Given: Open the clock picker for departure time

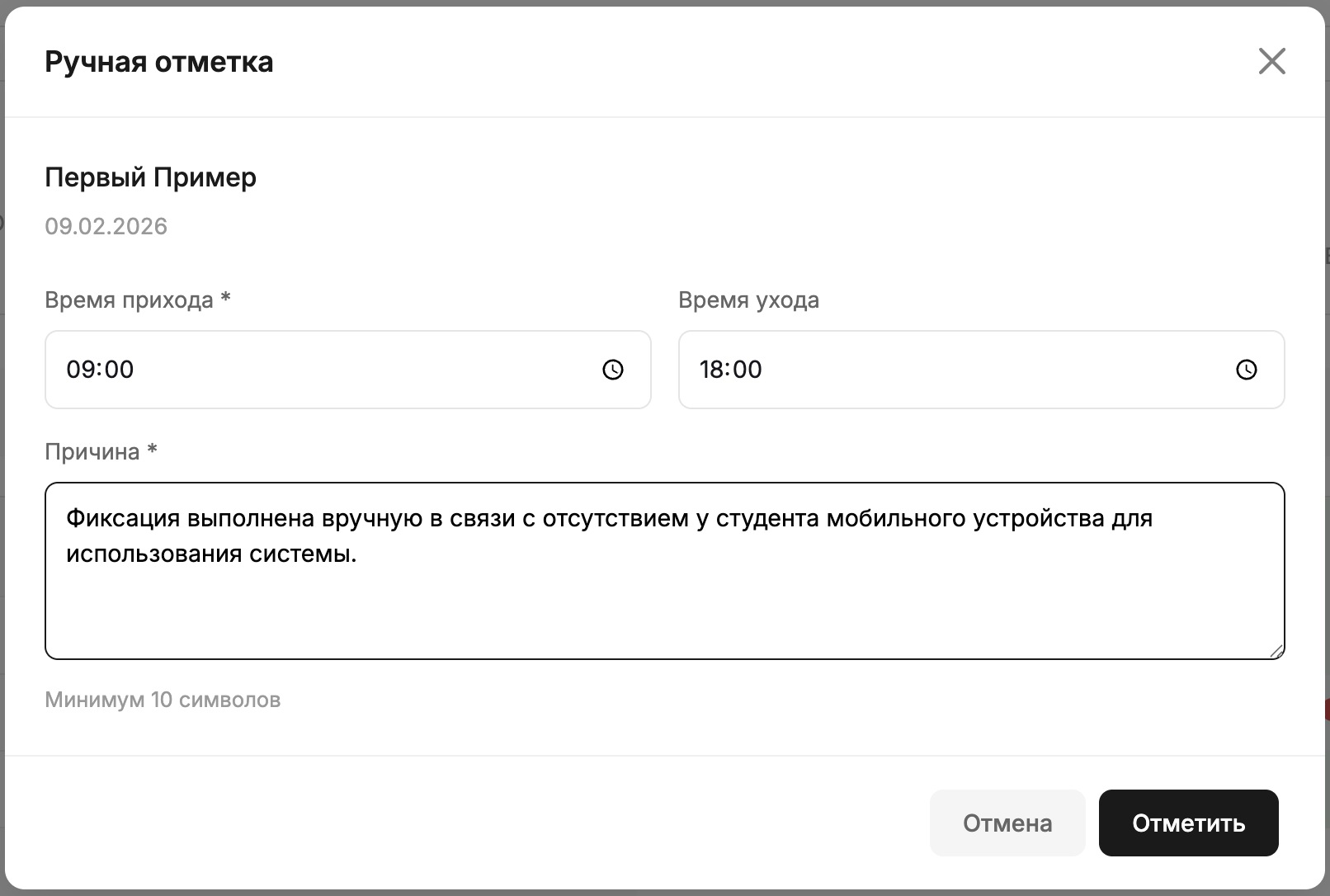Looking at the screenshot, I should click(x=1245, y=370).
